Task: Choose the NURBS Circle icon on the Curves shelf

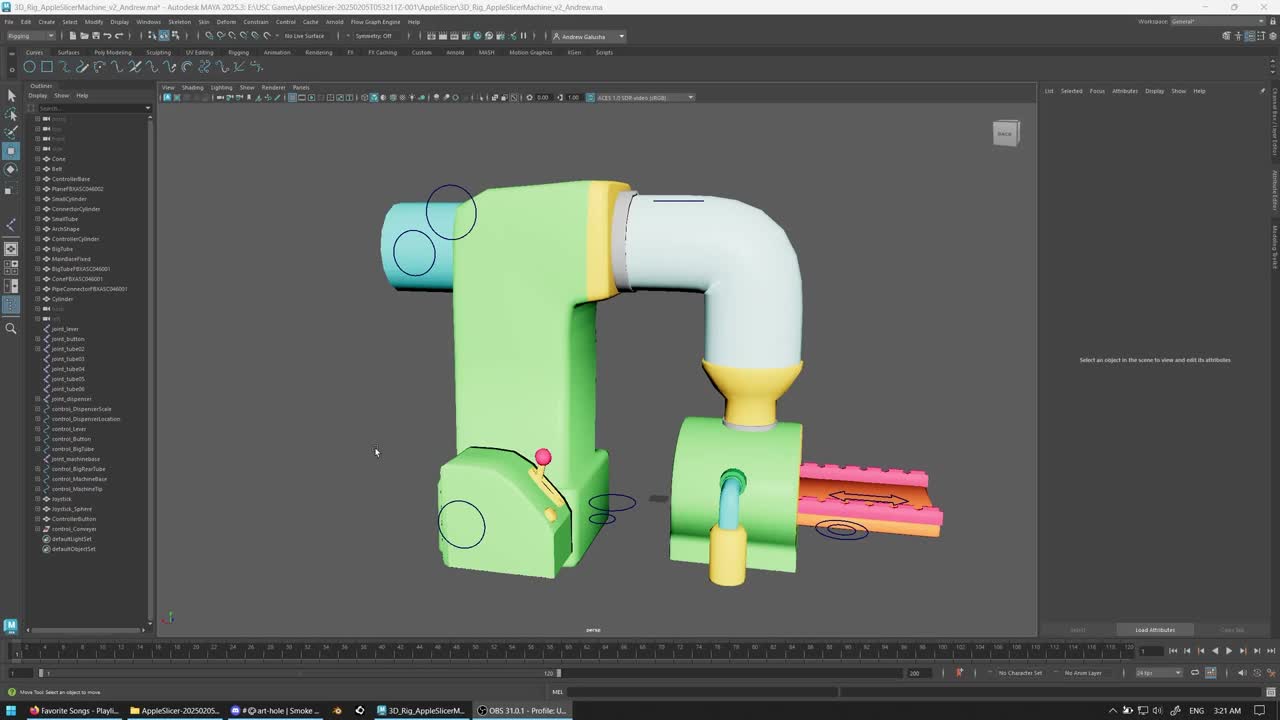Action: (x=29, y=67)
